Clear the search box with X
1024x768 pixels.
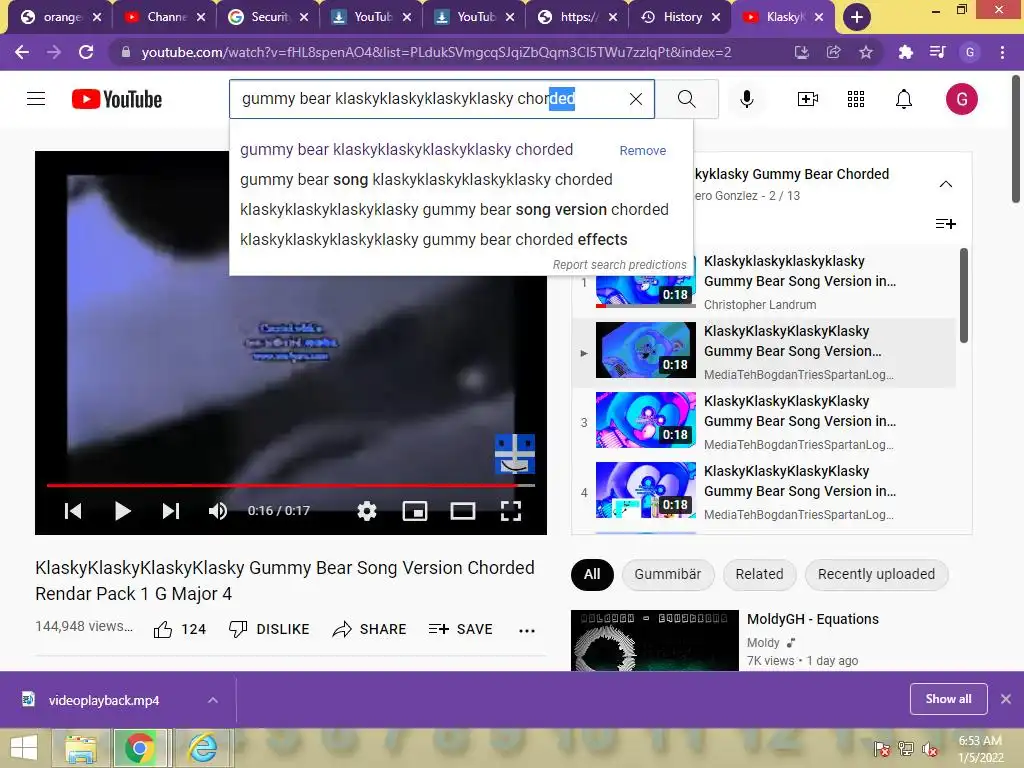(x=635, y=99)
